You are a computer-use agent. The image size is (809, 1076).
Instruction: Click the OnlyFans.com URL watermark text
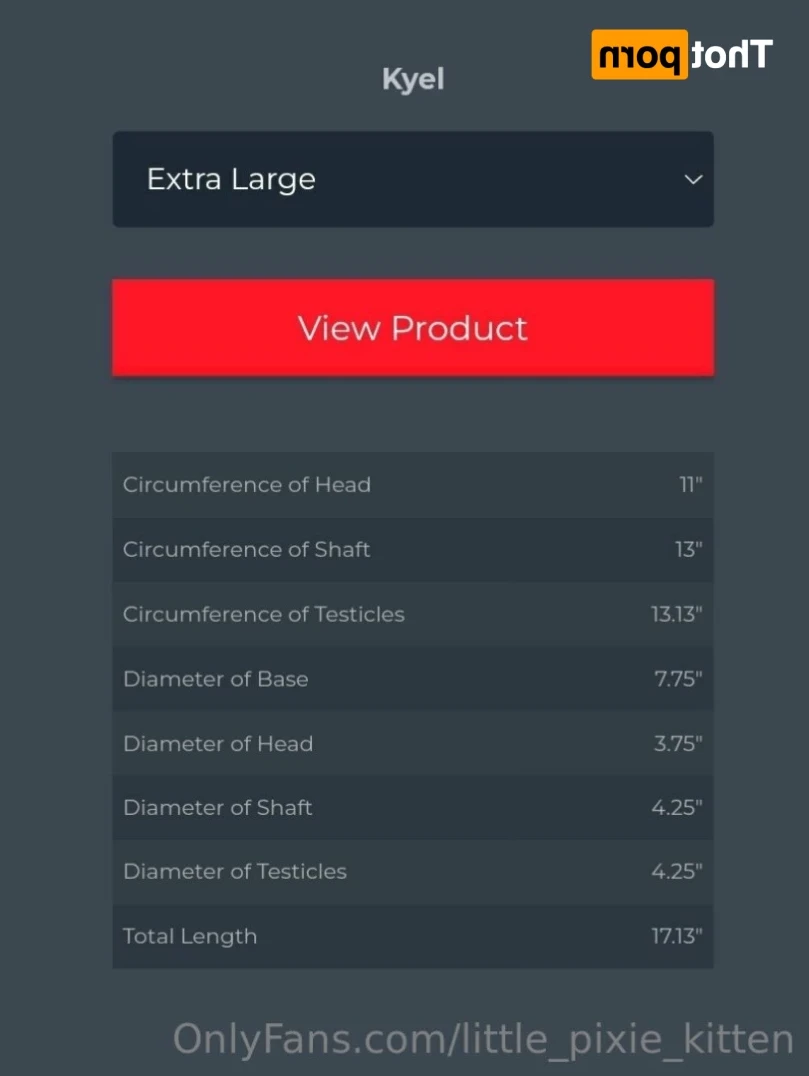[x=483, y=1039]
